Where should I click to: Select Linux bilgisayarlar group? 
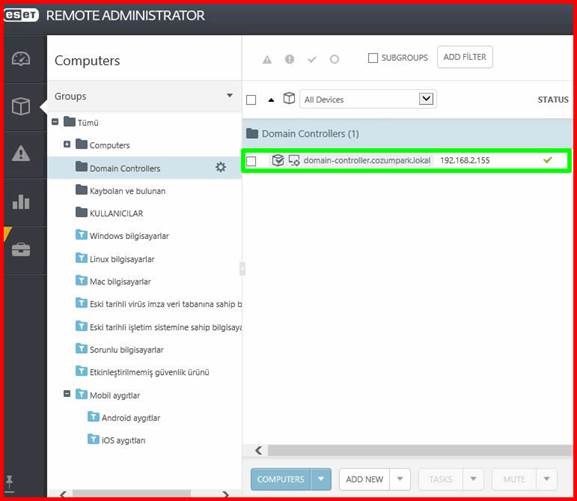click(122, 259)
